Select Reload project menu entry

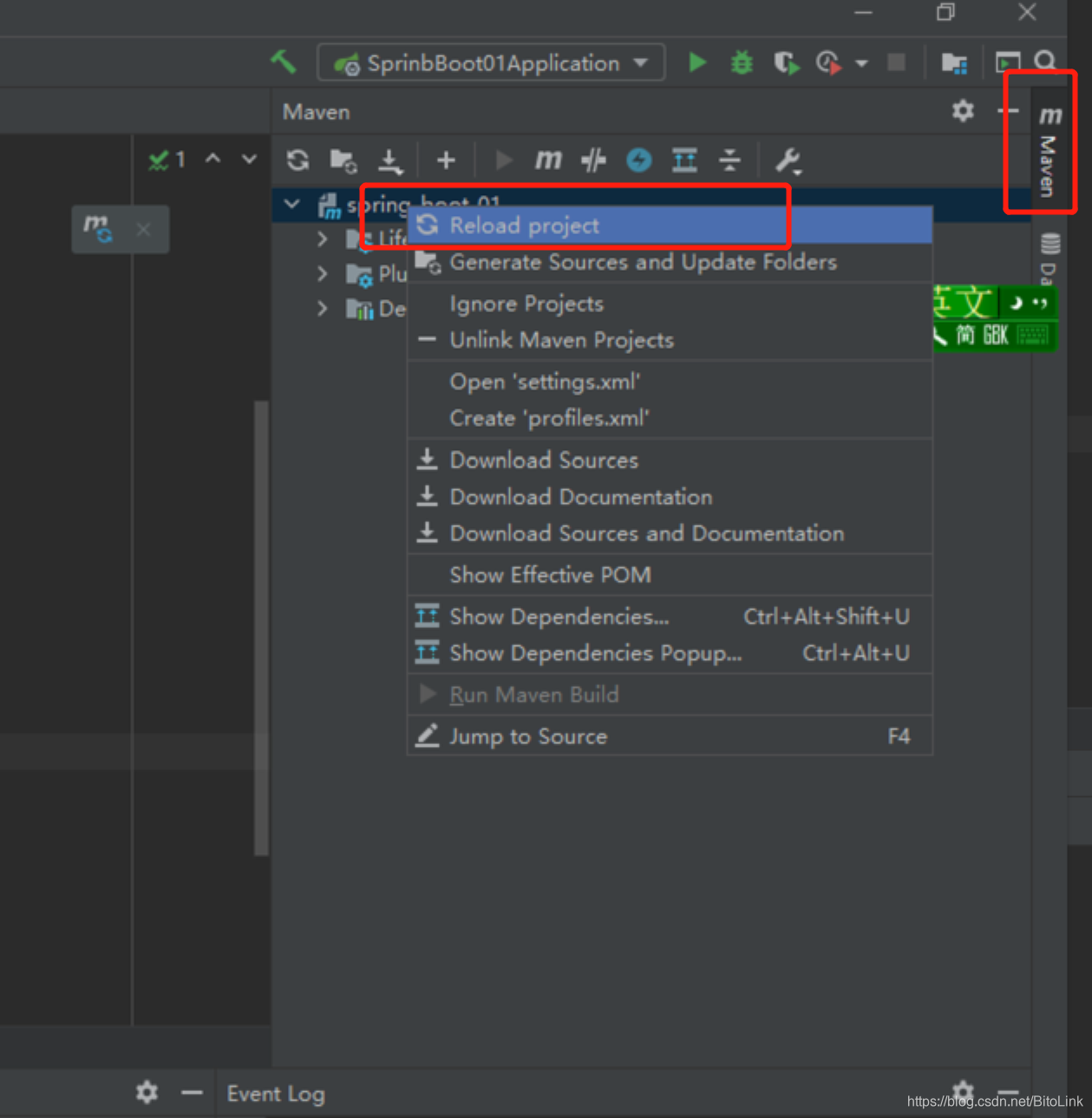(x=670, y=226)
